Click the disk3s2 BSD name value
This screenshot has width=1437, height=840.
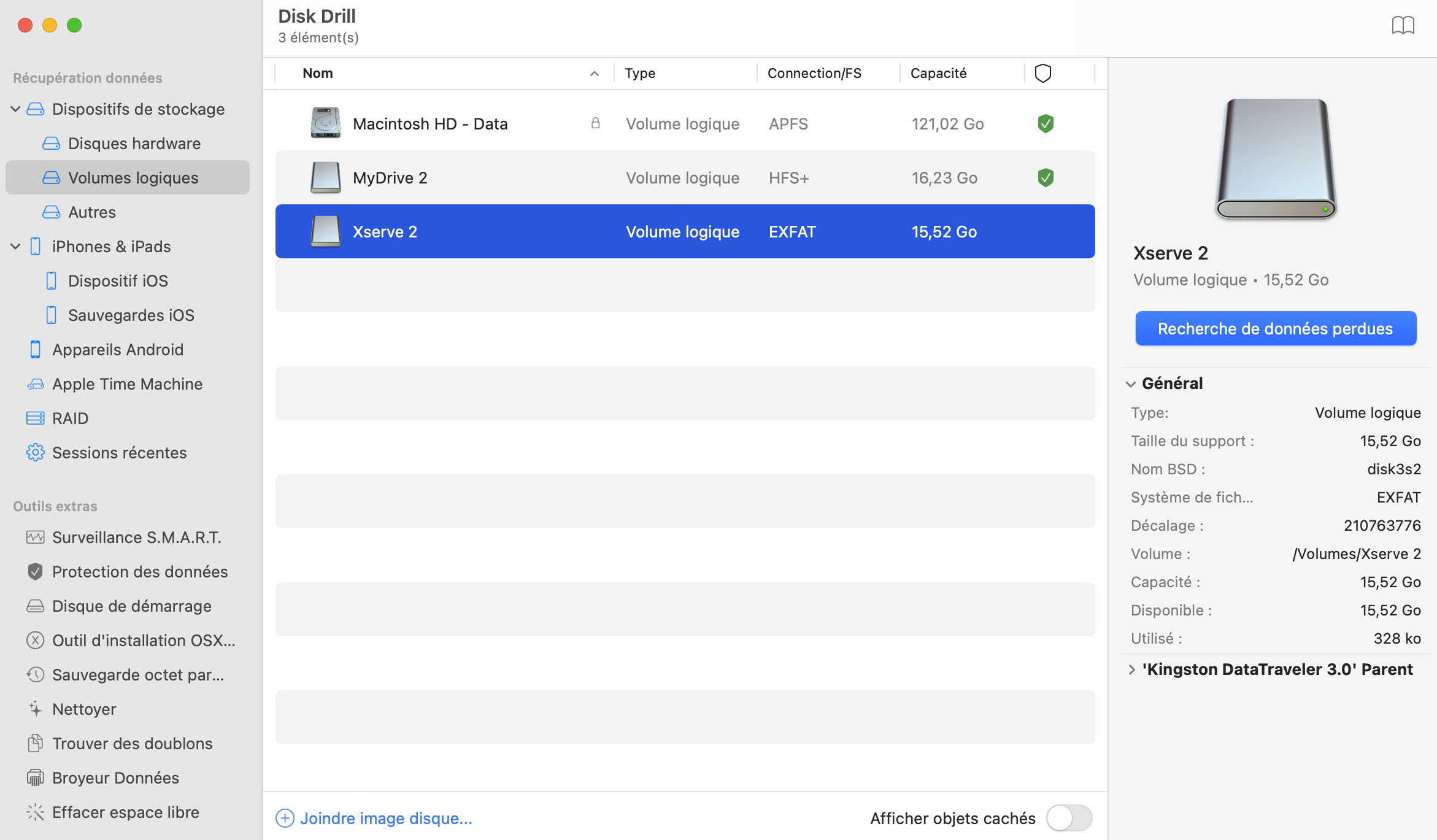click(1394, 469)
